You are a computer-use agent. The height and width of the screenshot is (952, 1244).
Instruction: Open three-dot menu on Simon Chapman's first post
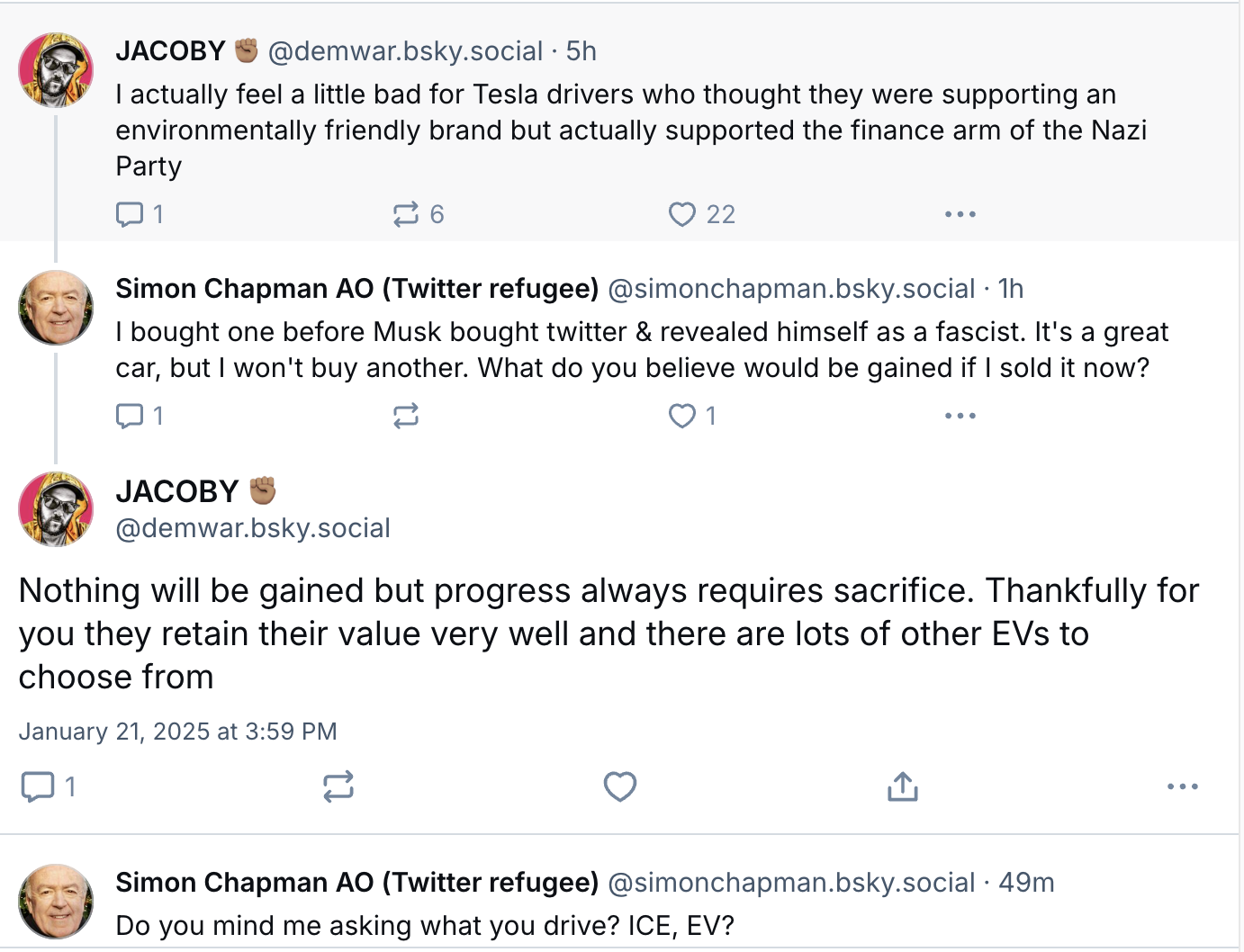(960, 416)
